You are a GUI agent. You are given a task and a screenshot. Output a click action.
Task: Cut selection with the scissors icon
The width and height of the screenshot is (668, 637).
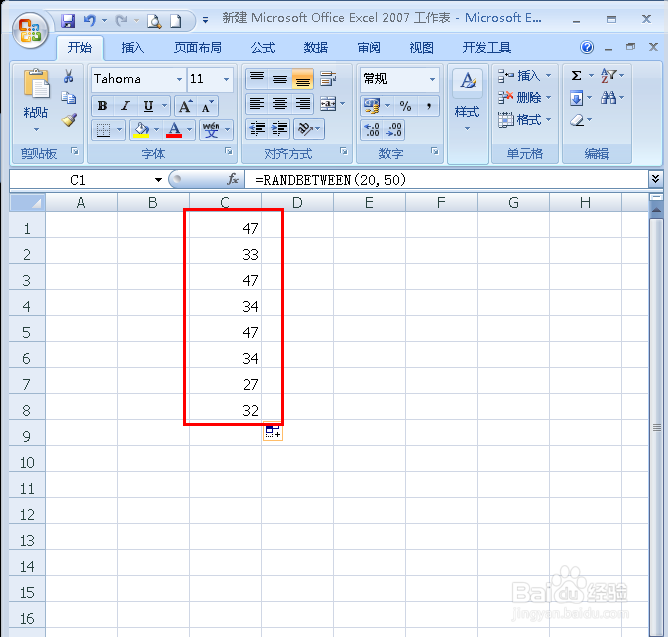click(x=68, y=77)
